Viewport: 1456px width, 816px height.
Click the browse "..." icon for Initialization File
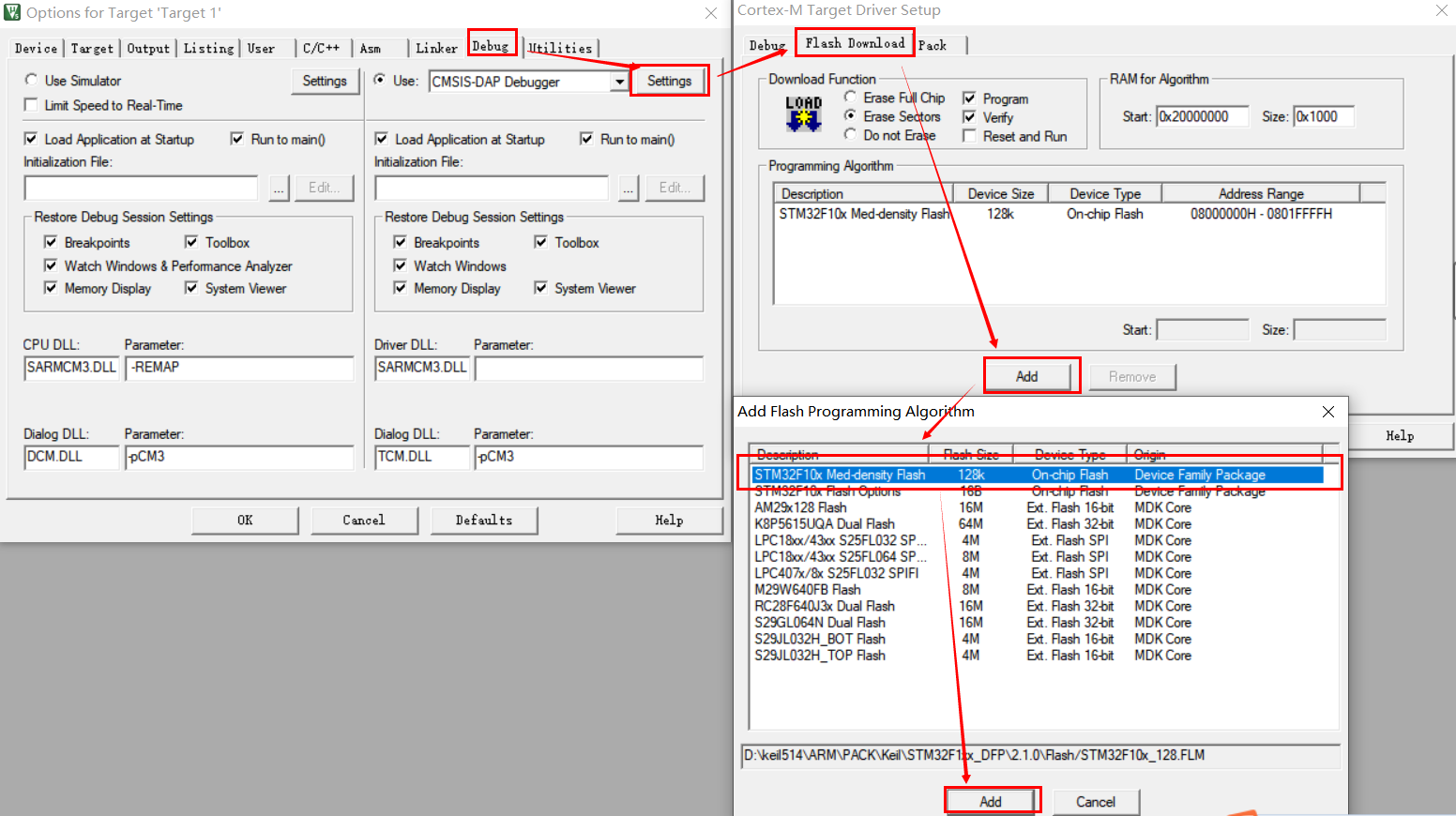click(279, 188)
